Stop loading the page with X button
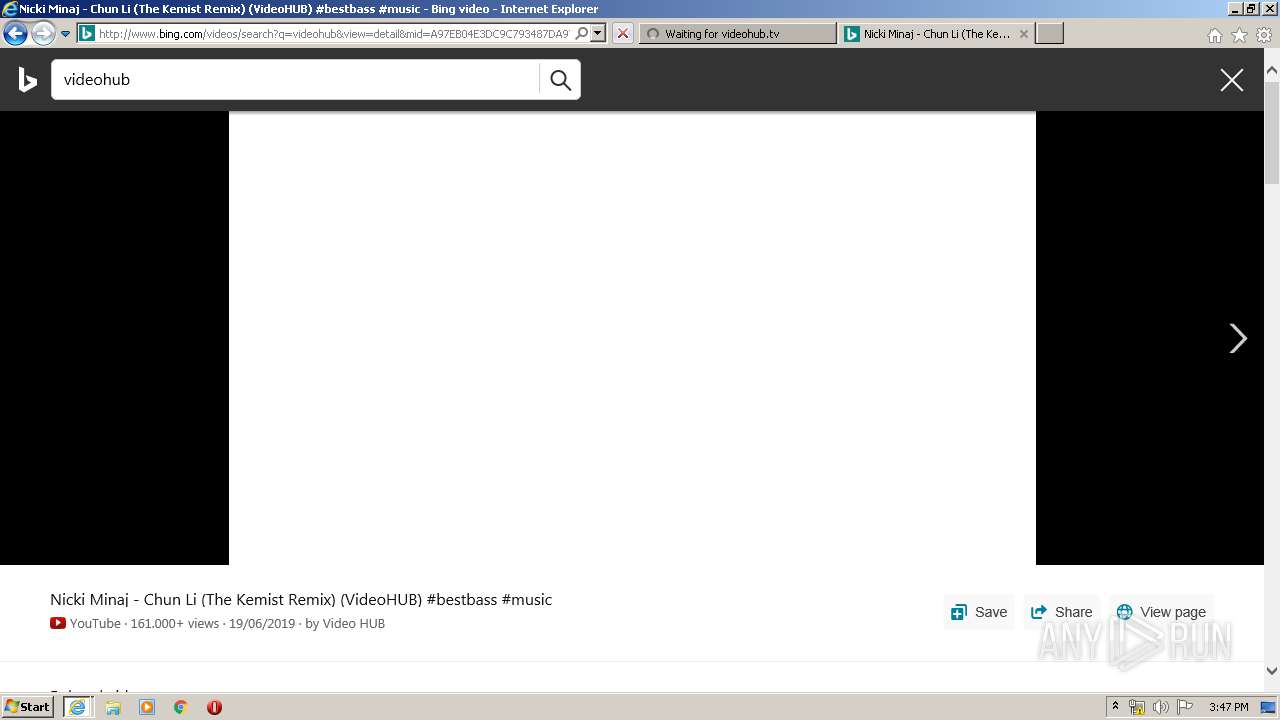The image size is (1280, 720). [x=622, y=33]
